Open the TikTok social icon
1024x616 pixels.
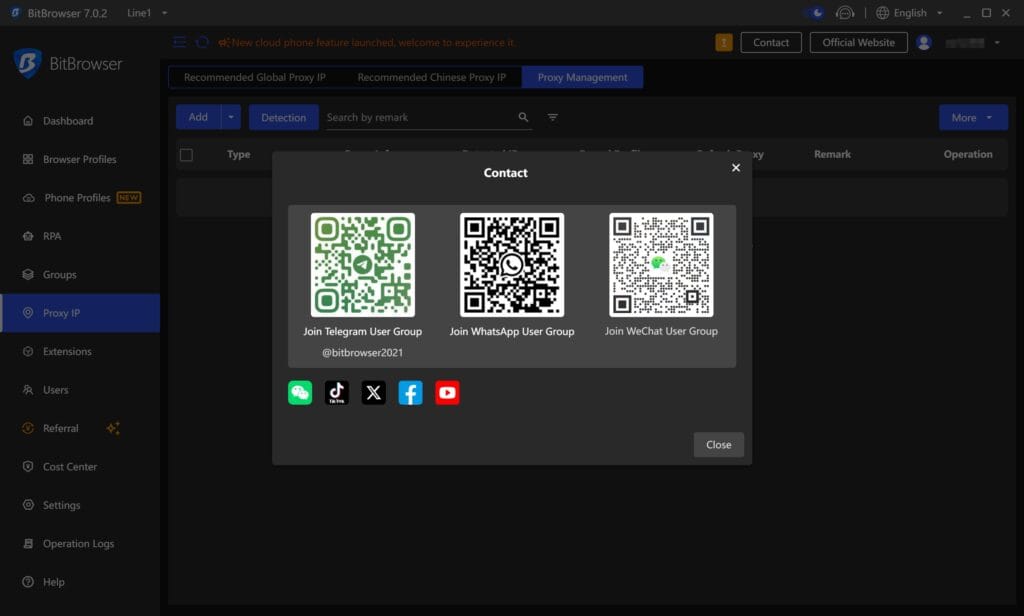pyautogui.click(x=337, y=393)
